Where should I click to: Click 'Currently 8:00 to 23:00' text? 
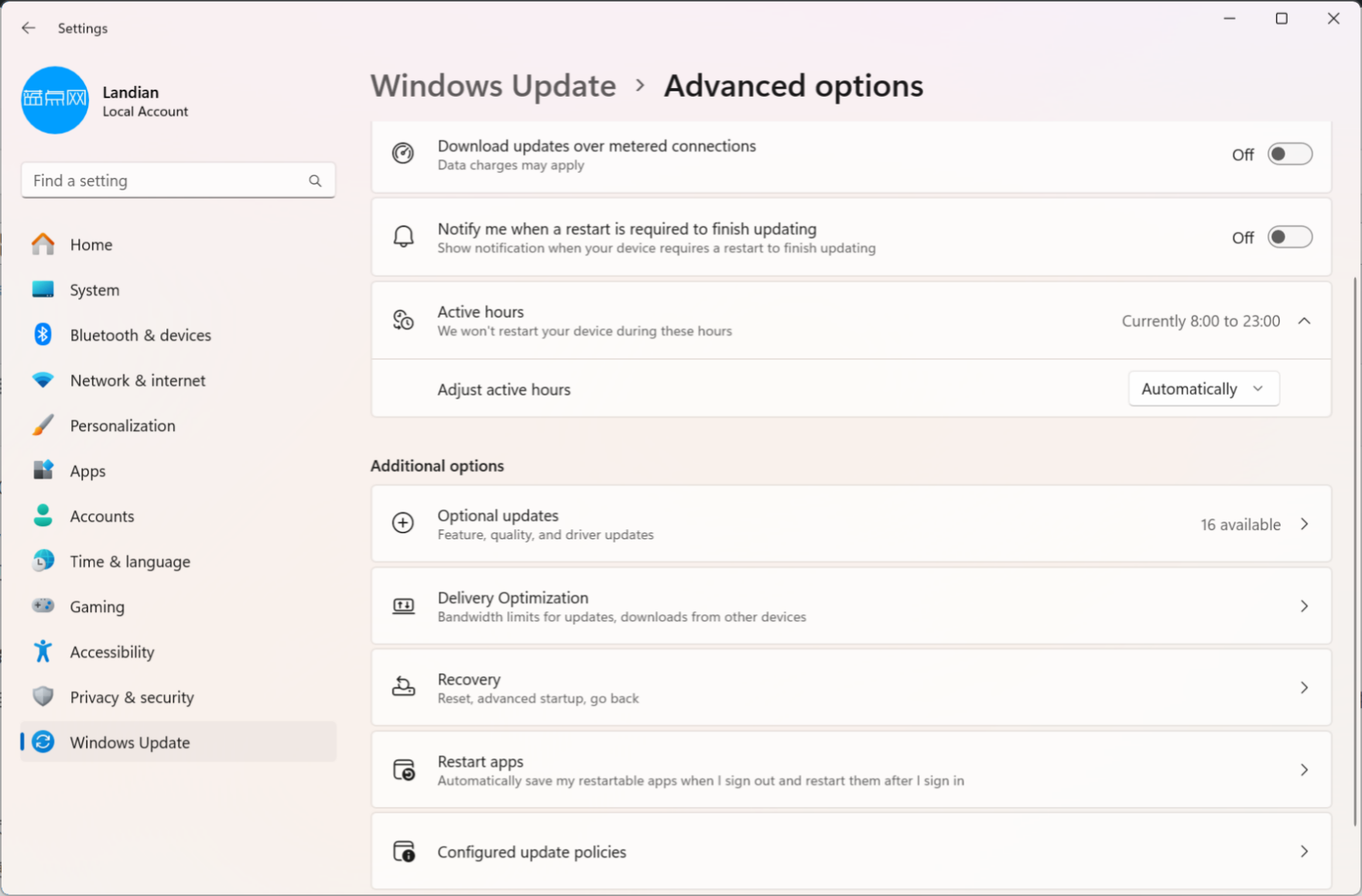[1200, 321]
